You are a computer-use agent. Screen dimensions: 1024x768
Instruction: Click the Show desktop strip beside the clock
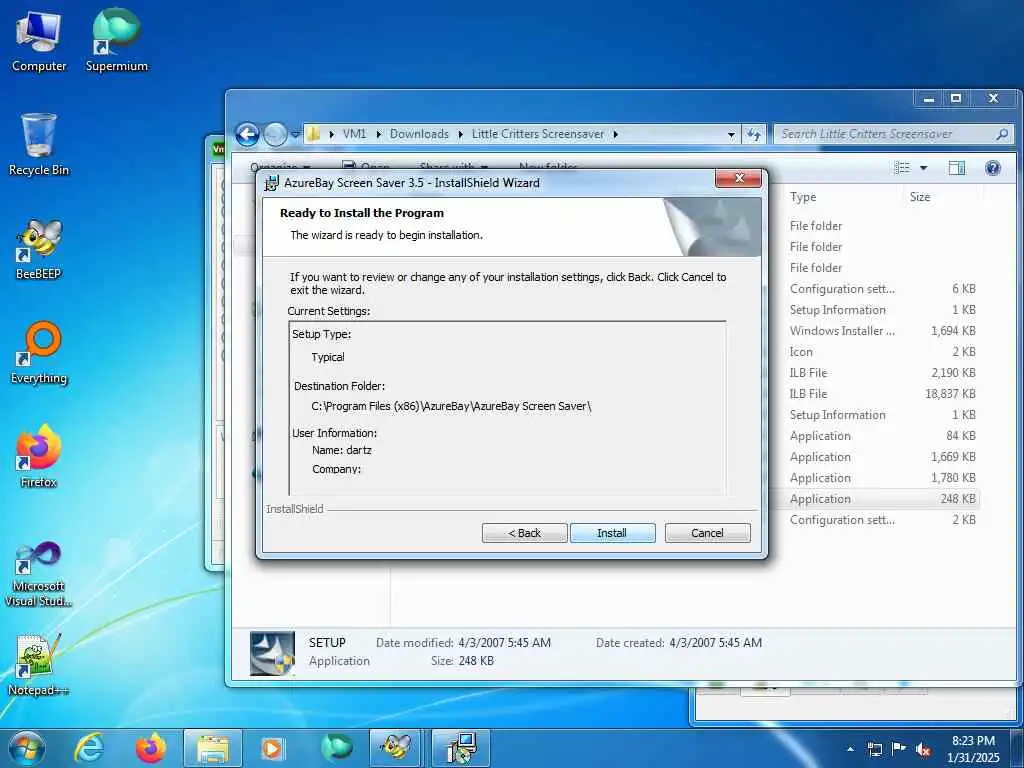pyautogui.click(x=1018, y=748)
